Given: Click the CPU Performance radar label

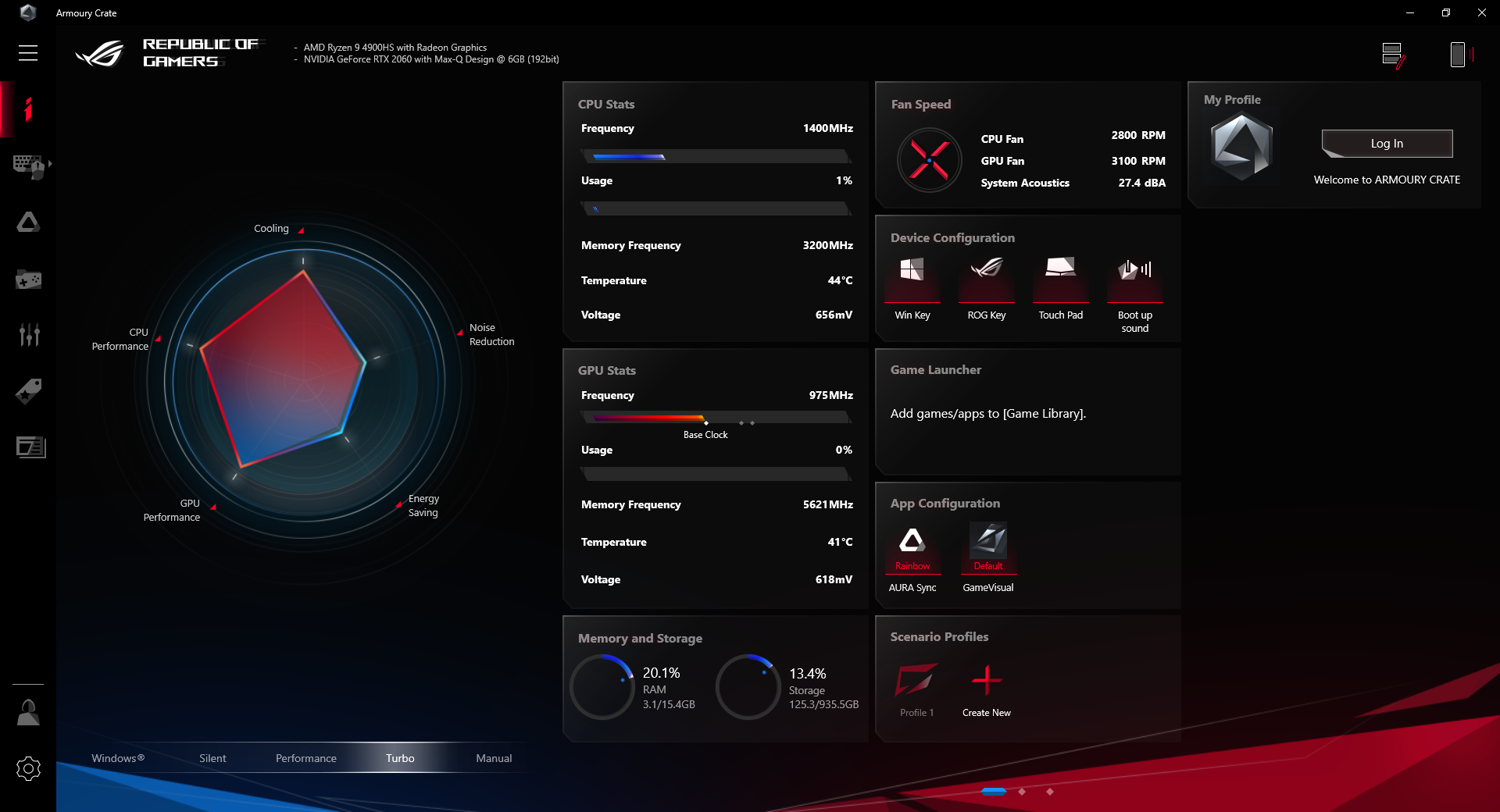Looking at the screenshot, I should point(120,340).
